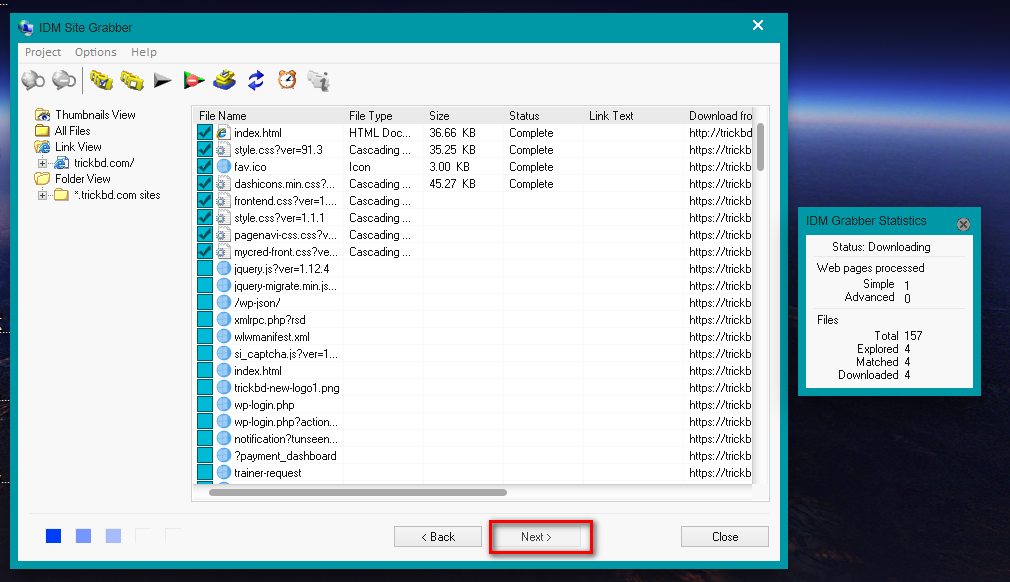Click the *.trickbd.com sites folder icon
The height and width of the screenshot is (582, 1010).
[x=62, y=194]
